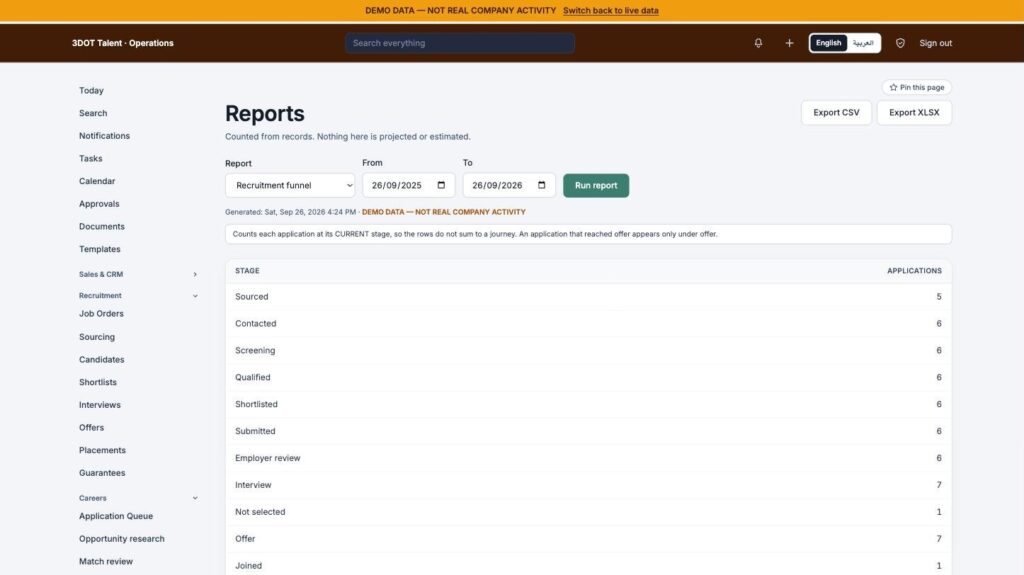Screen dimensions: 1024x575
Task: Click the STAGE column header
Action: (x=247, y=271)
